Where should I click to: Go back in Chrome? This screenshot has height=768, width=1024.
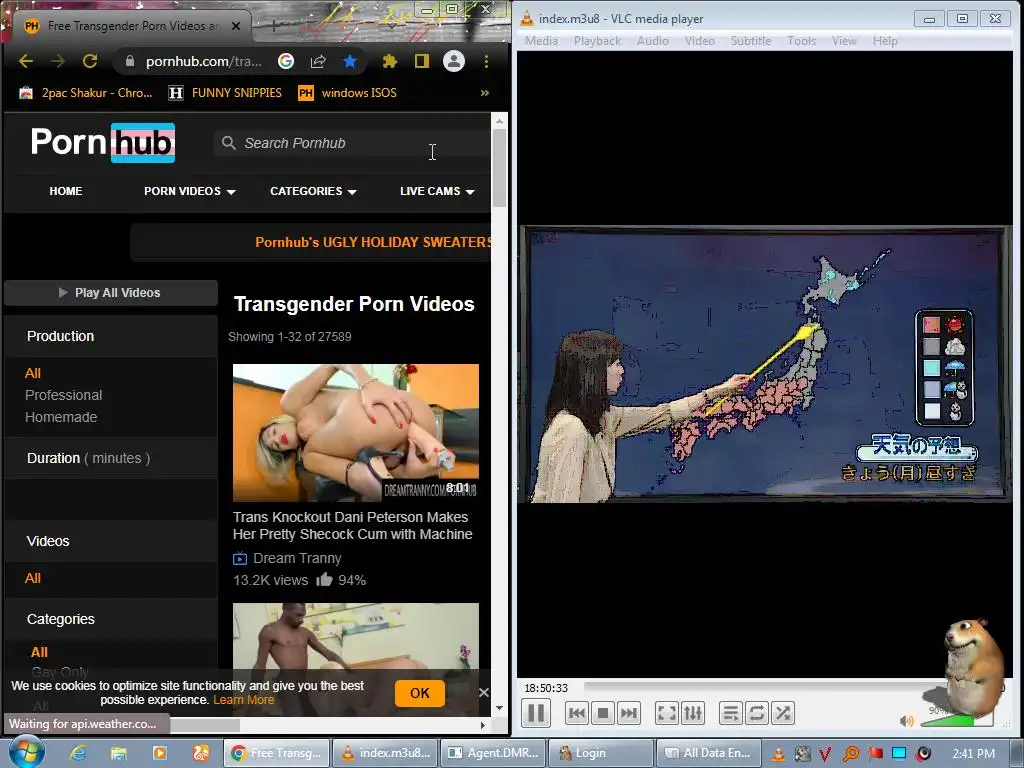(x=26, y=61)
